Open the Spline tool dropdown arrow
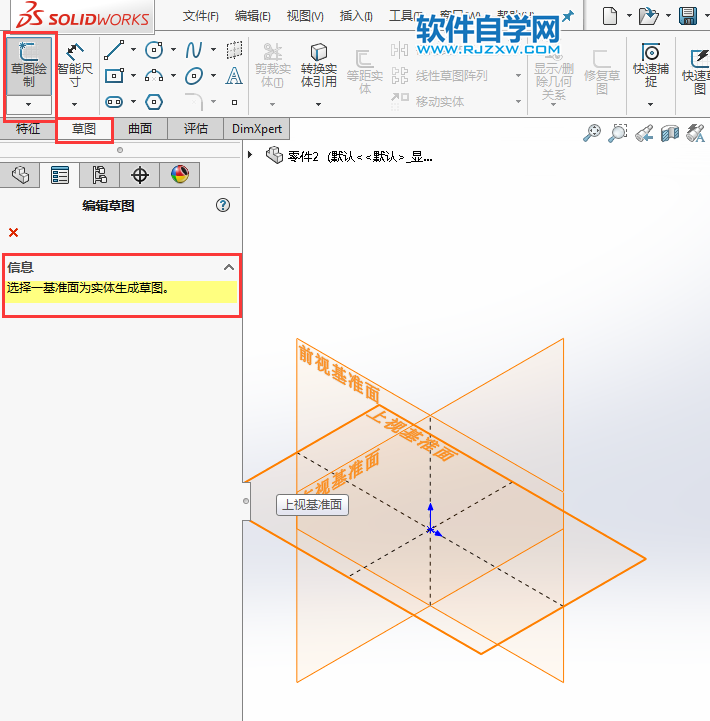 [213, 49]
